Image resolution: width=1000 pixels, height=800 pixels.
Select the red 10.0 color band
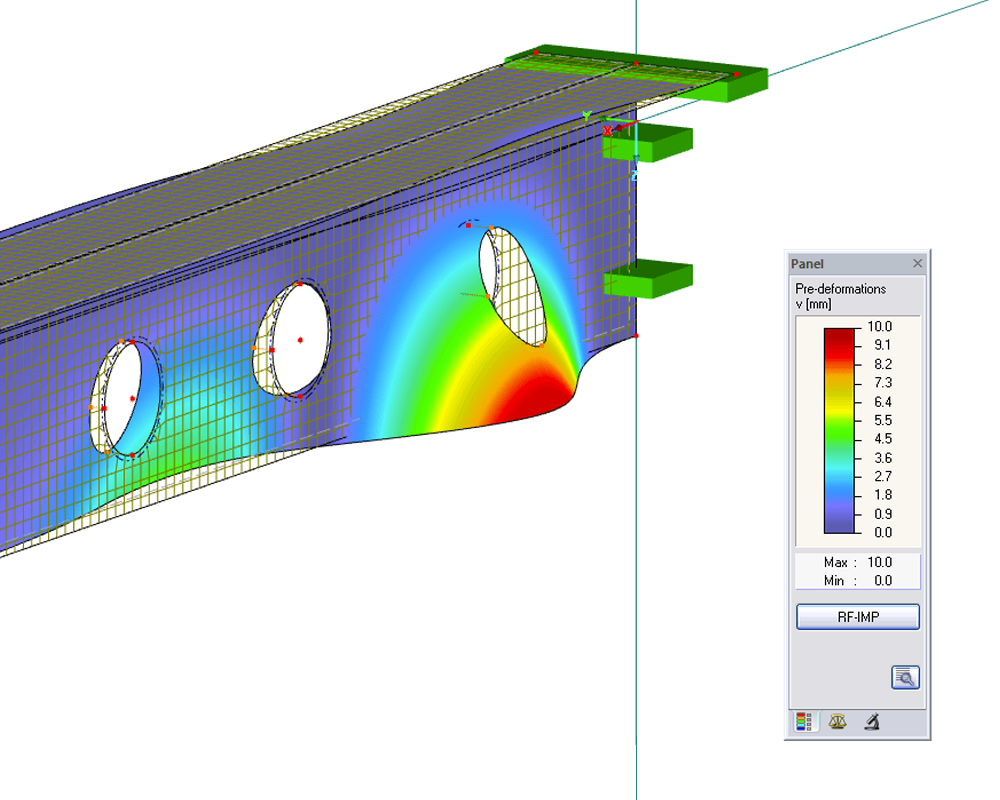[839, 337]
